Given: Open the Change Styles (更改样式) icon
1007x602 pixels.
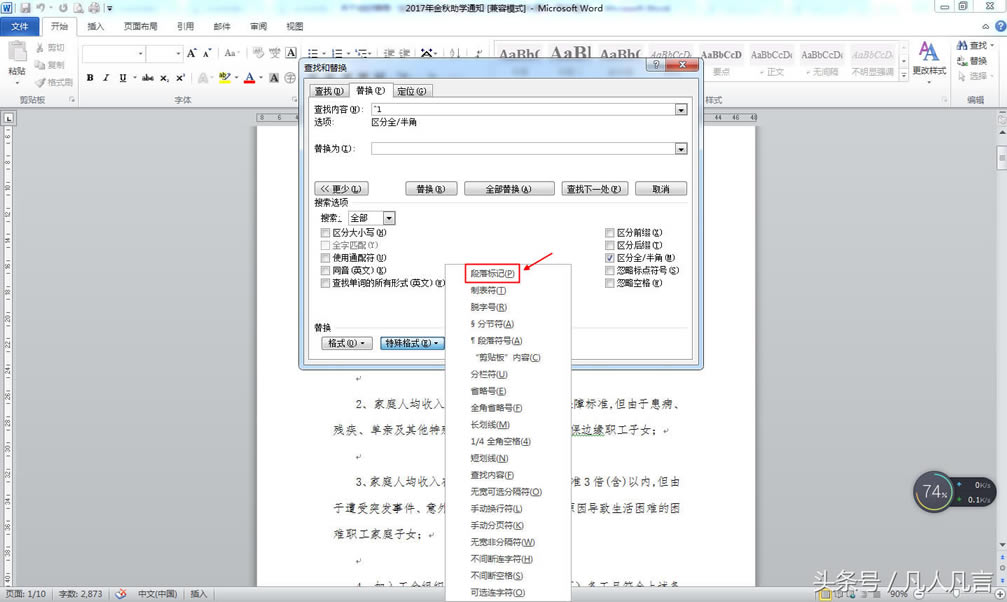Looking at the screenshot, I should point(929,58).
